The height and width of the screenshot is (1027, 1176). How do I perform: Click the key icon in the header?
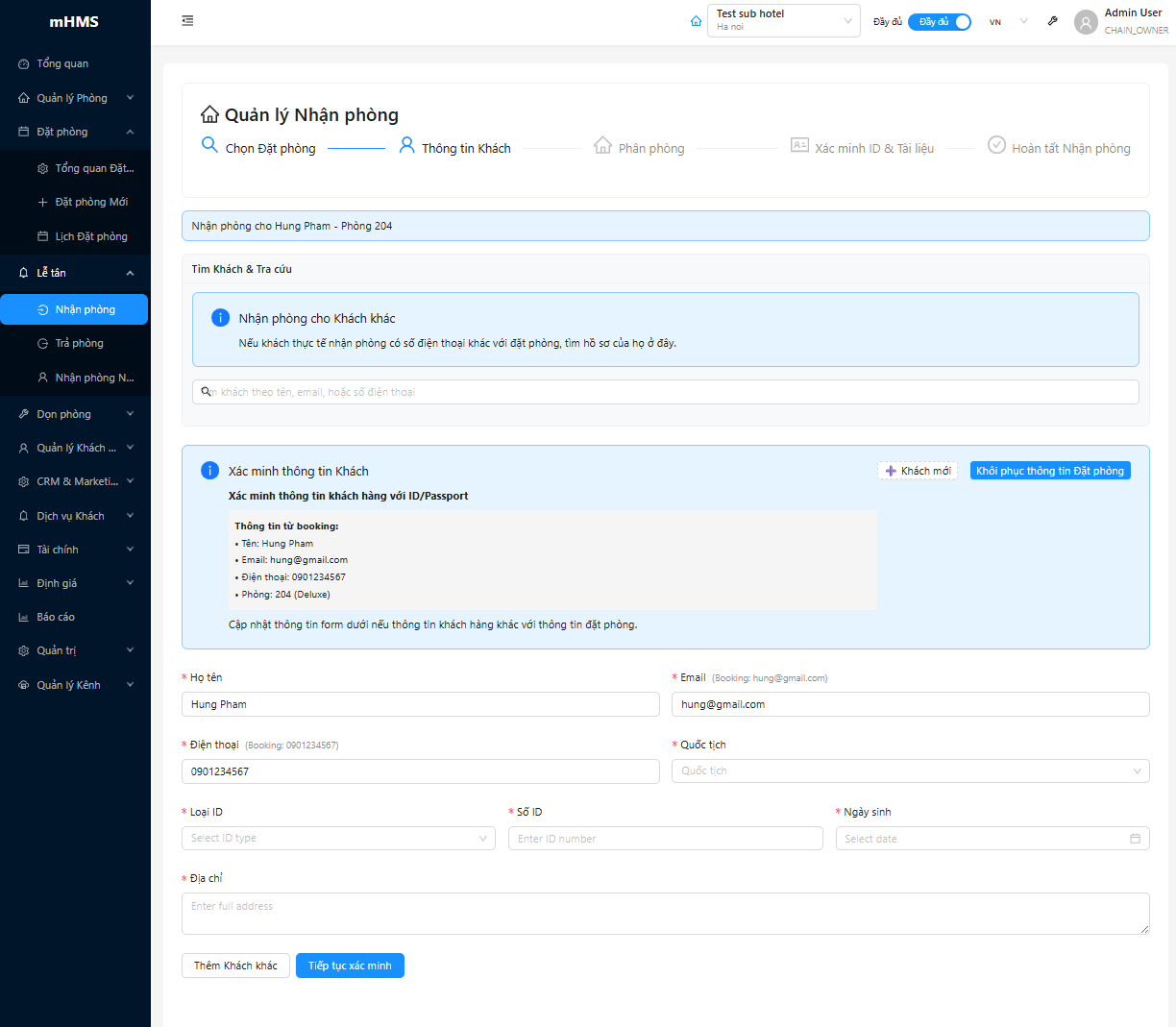tap(1053, 21)
